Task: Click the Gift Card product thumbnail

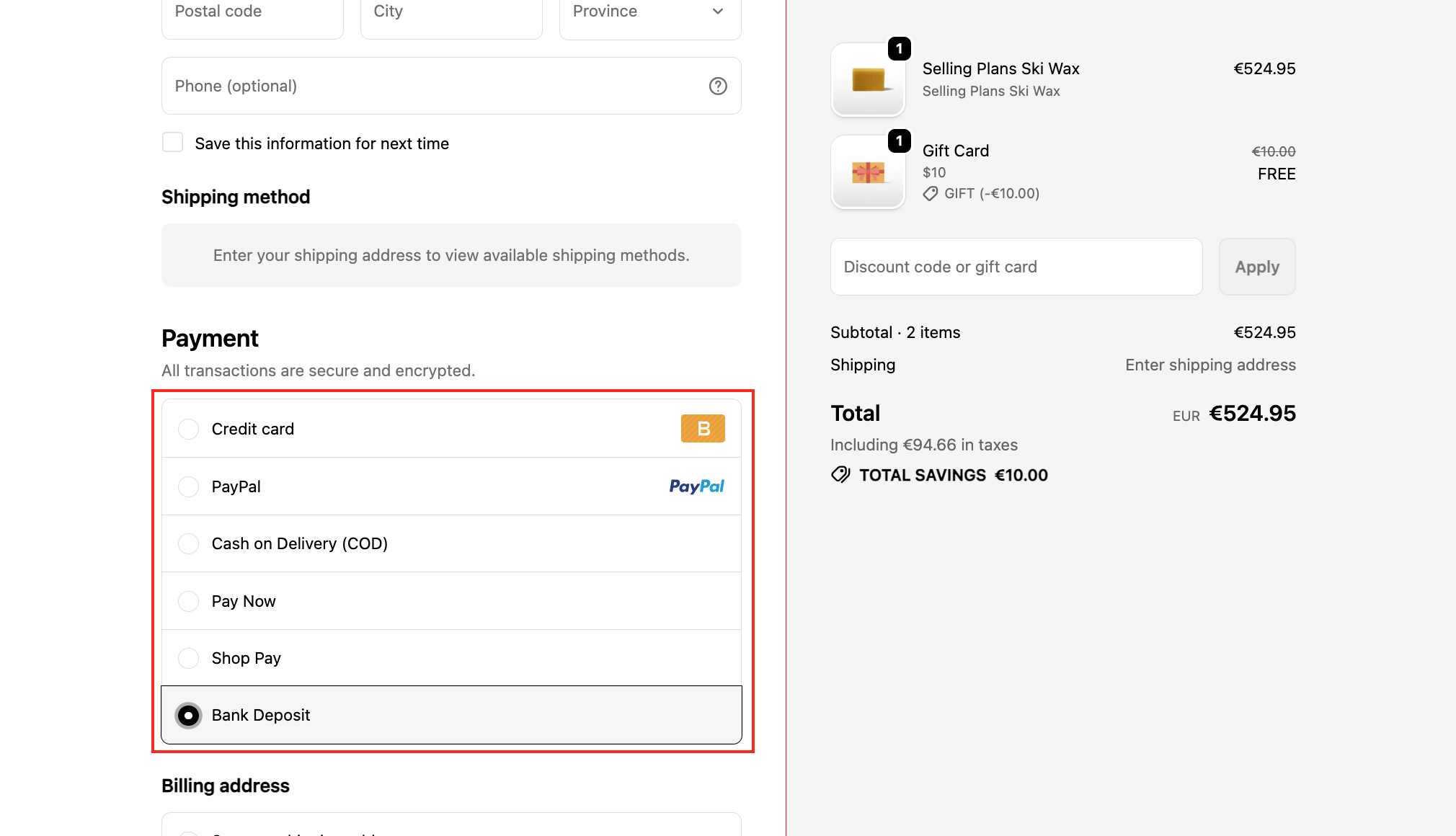Action: tap(868, 173)
